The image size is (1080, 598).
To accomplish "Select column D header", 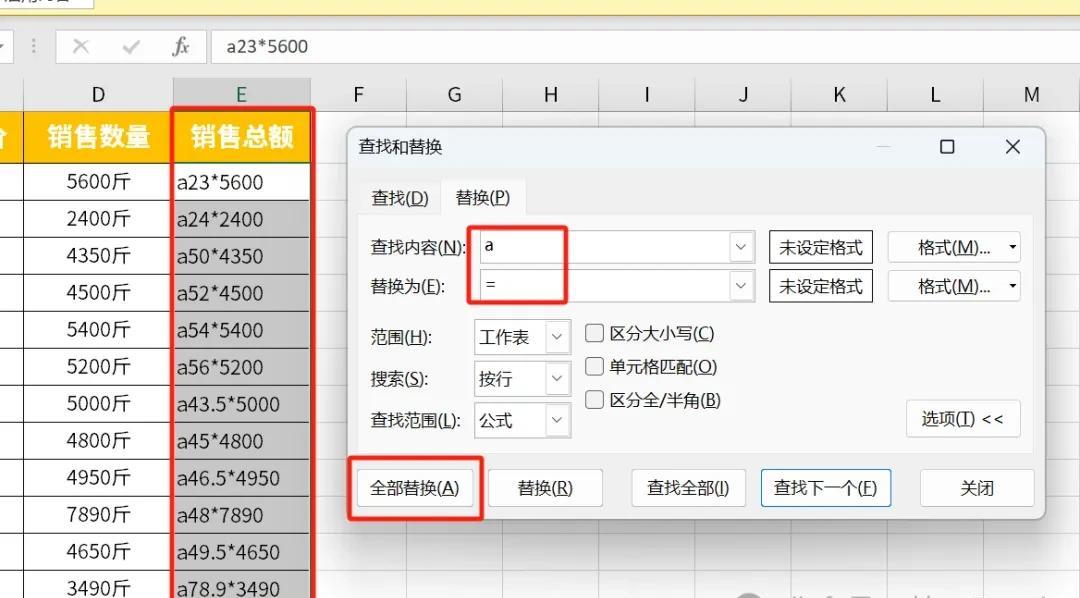I will [x=98, y=94].
